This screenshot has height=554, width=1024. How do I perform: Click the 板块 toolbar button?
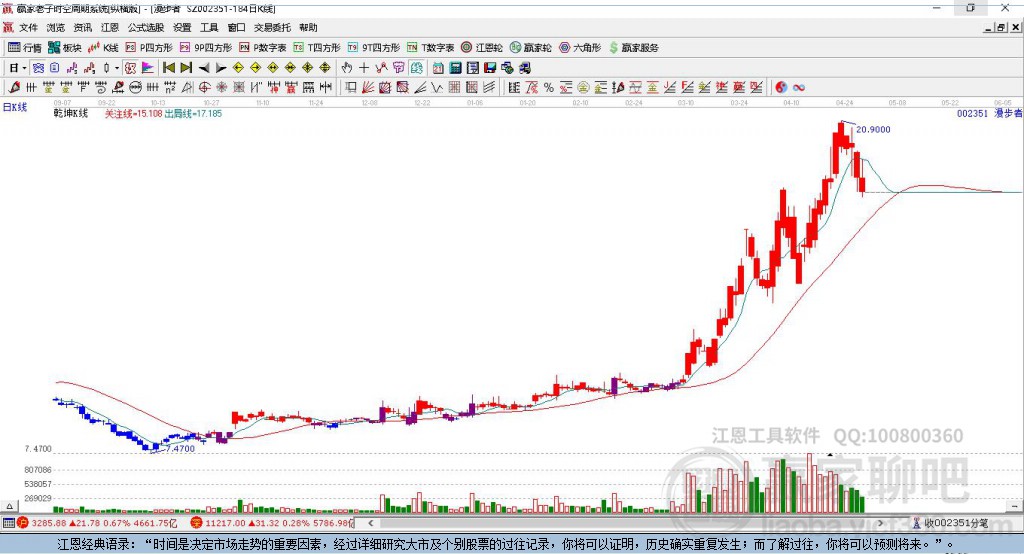pyautogui.click(x=65, y=48)
